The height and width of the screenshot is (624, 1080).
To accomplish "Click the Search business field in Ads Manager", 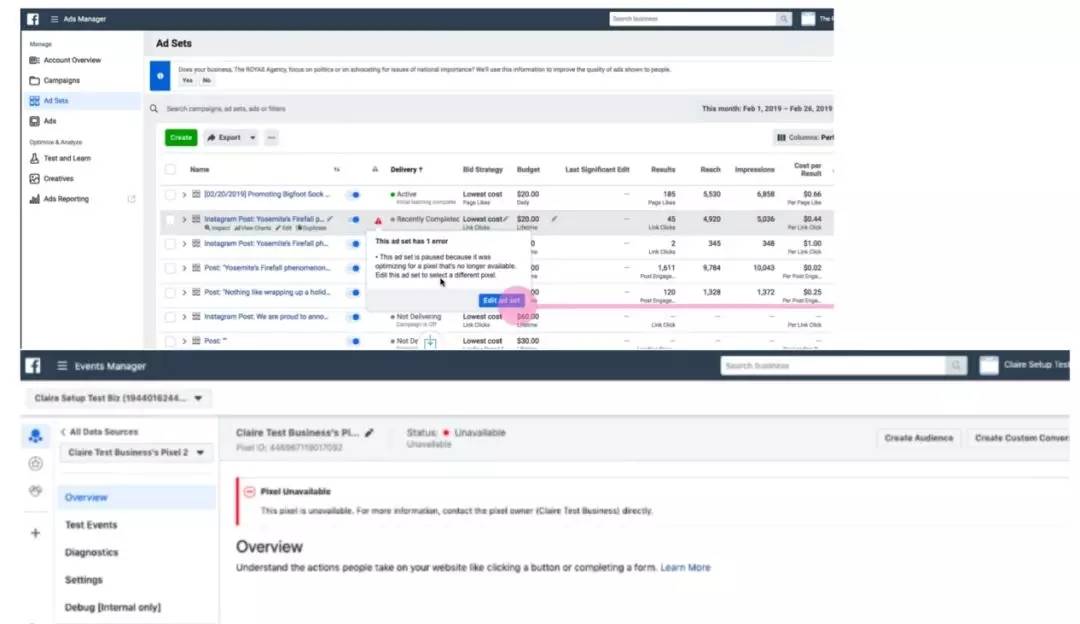I will tap(693, 19).
